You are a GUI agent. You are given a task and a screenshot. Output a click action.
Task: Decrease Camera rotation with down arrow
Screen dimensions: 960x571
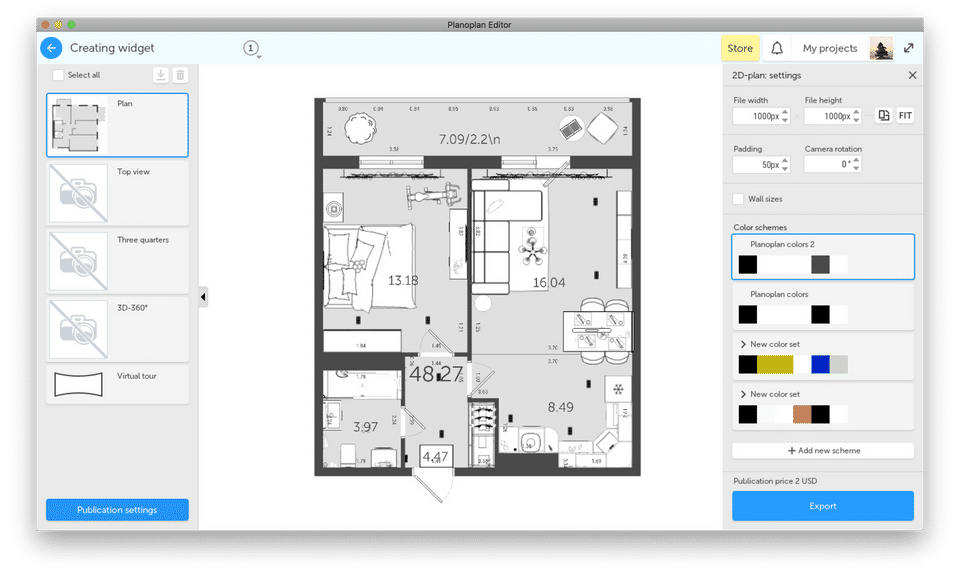[x=856, y=168]
